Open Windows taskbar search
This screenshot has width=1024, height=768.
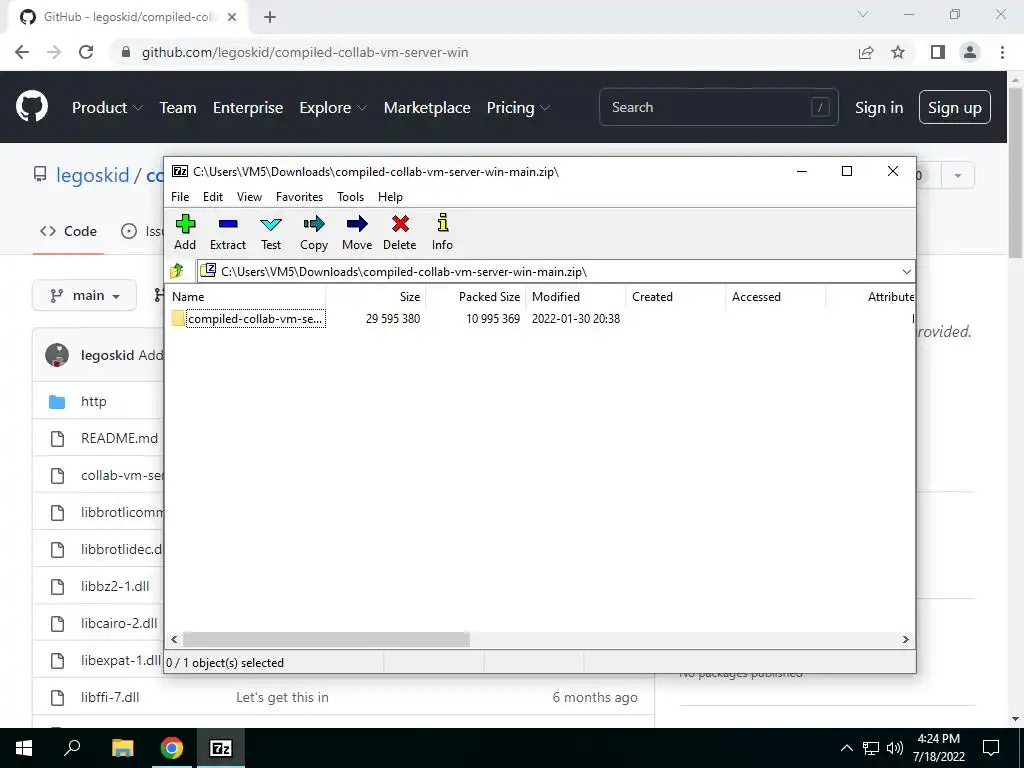pyautogui.click(x=72, y=748)
